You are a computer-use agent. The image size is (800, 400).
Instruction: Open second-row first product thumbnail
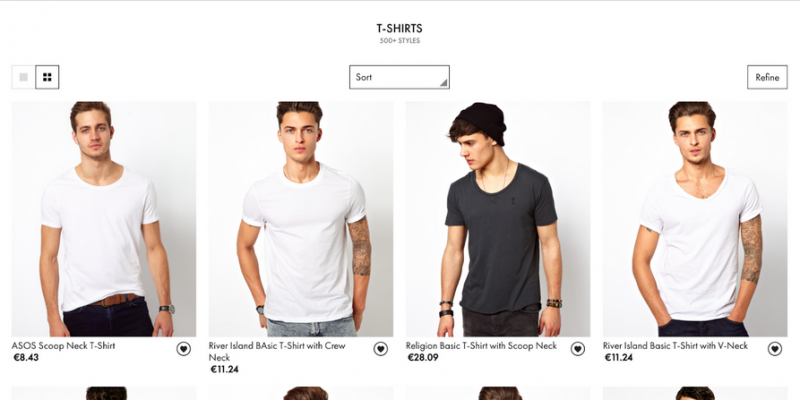(x=104, y=393)
